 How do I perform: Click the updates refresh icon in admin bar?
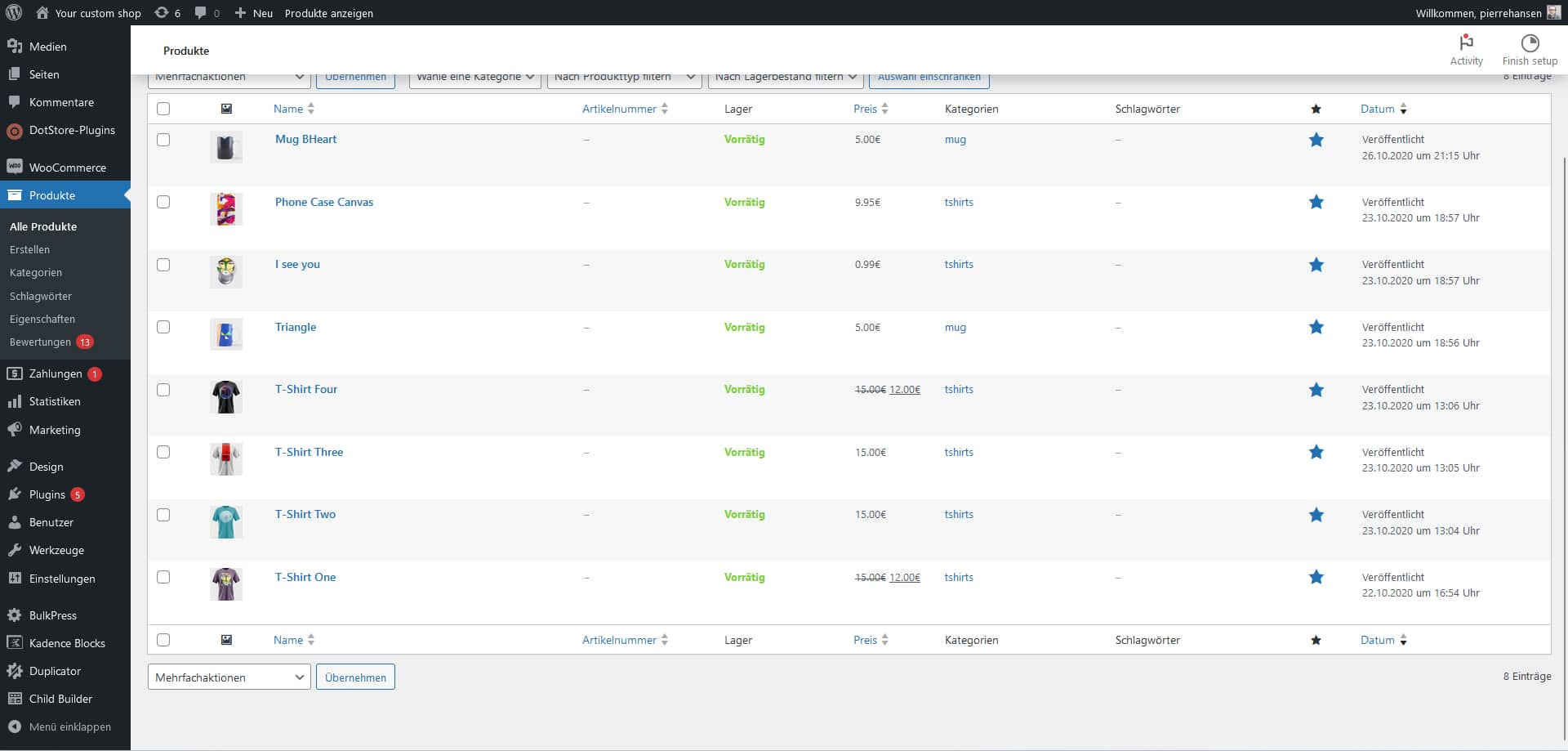click(161, 12)
